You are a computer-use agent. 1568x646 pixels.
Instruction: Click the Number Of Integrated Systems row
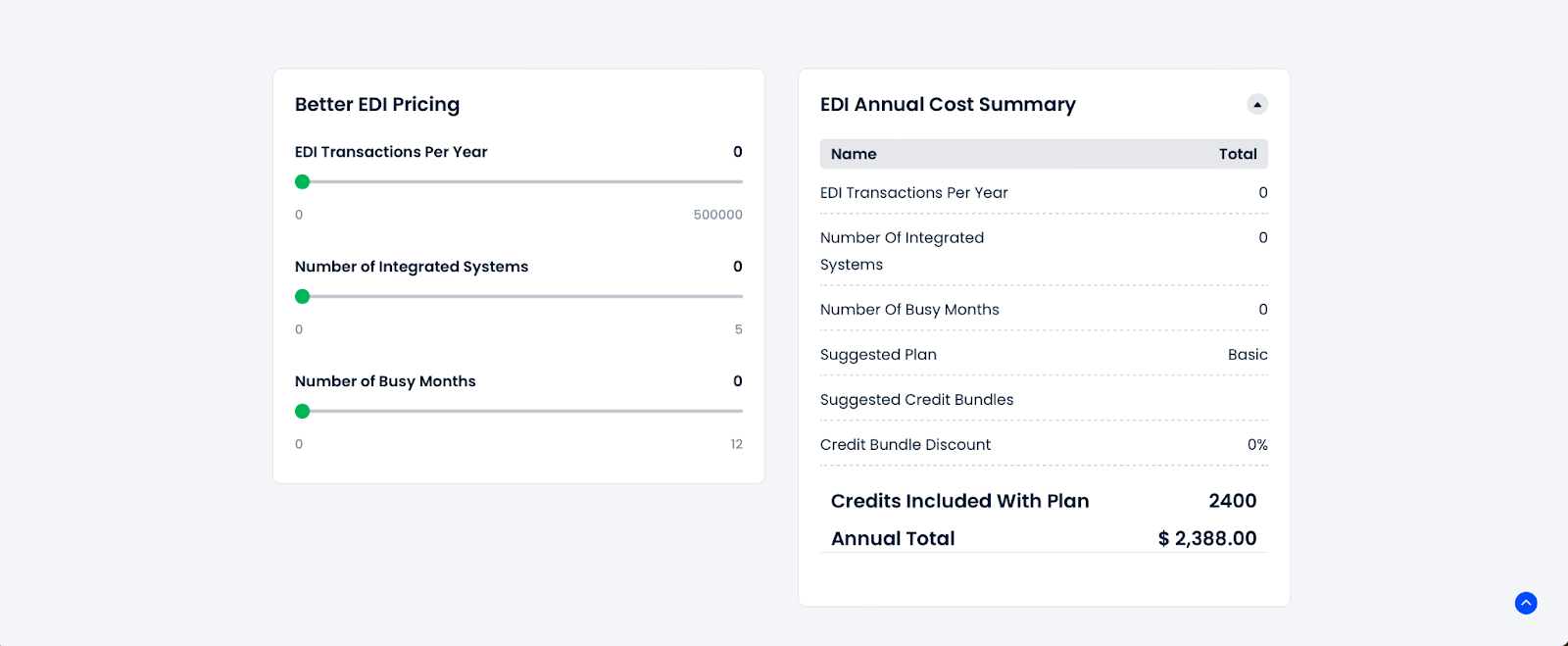pyautogui.click(x=1044, y=250)
